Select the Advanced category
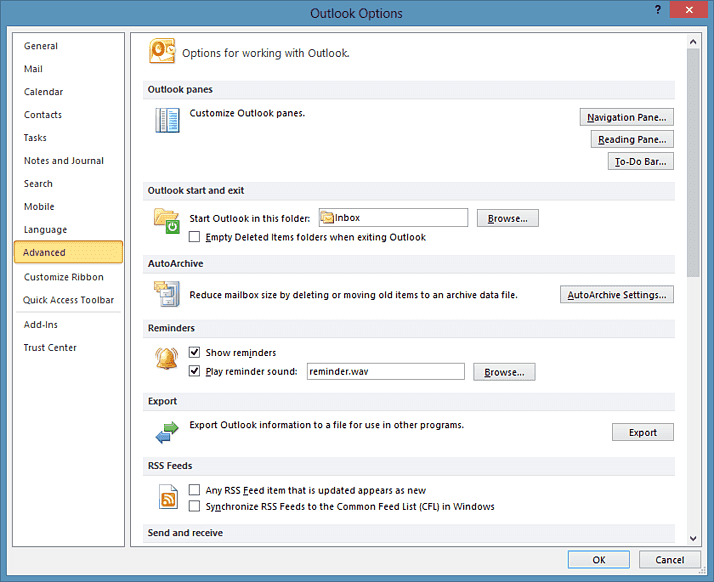The image size is (714, 582). pos(68,252)
